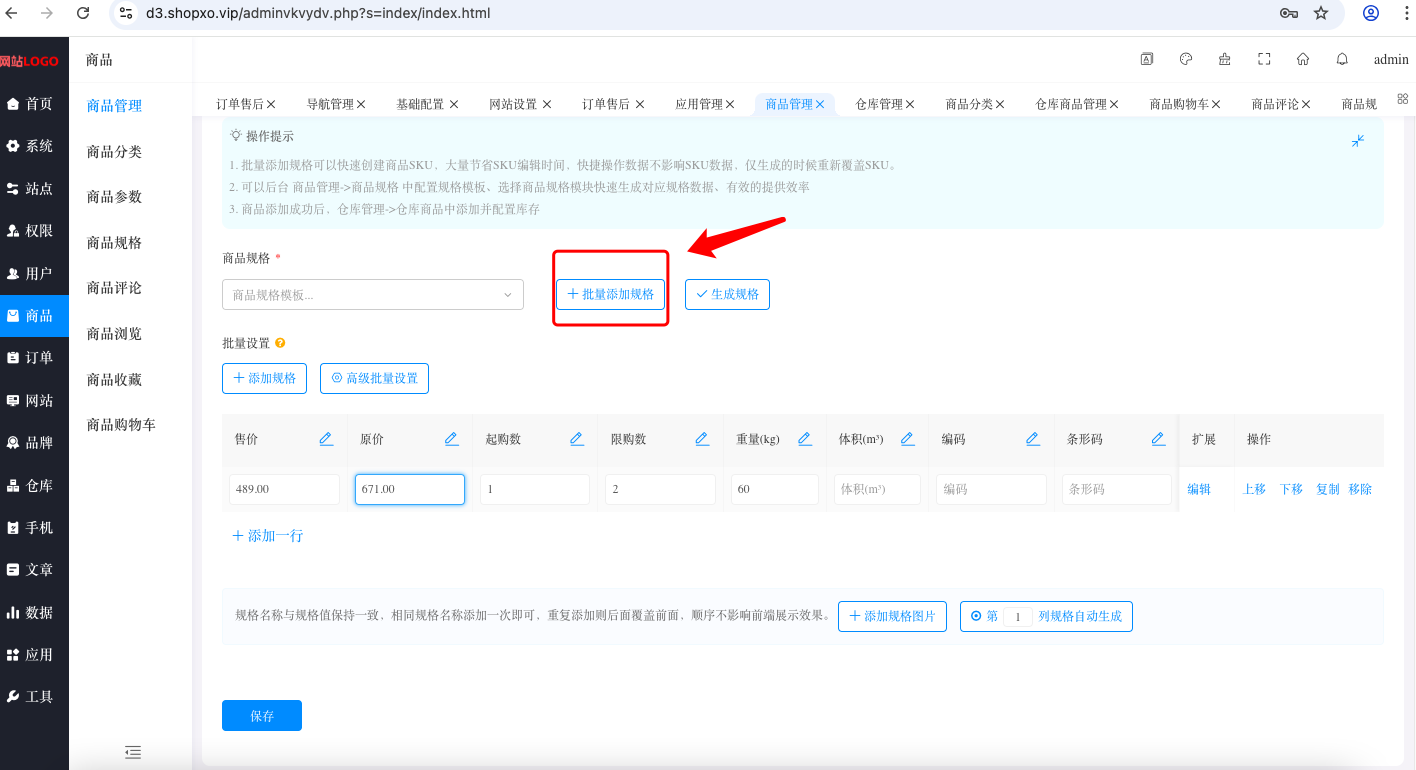Click the 生成规格 button
This screenshot has height=770, width=1416.
pyautogui.click(x=727, y=294)
